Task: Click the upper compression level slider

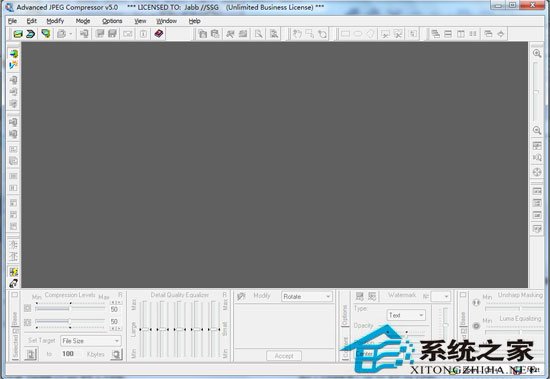Action: (70, 308)
